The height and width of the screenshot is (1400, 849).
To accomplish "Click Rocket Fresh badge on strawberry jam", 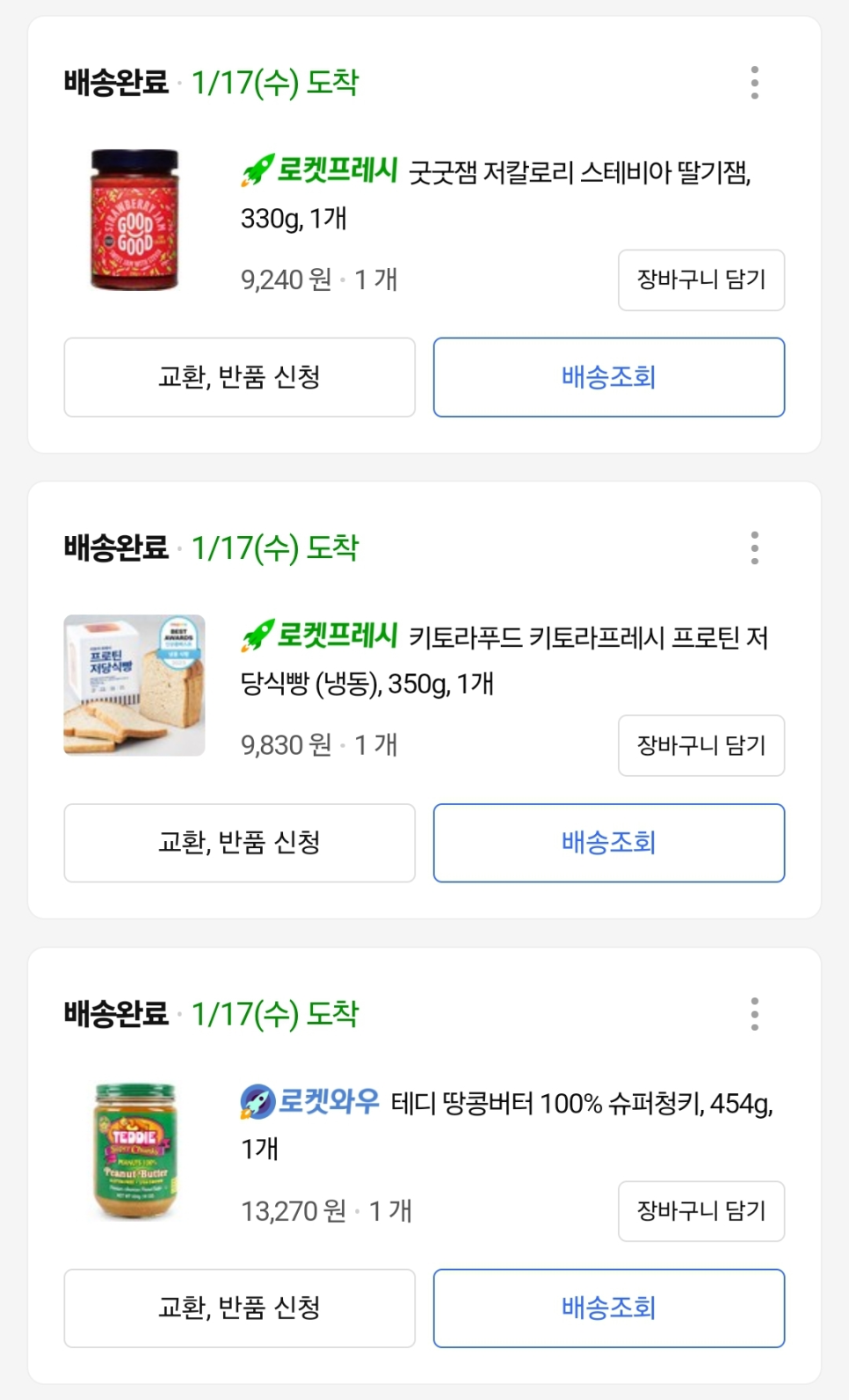I will point(320,170).
